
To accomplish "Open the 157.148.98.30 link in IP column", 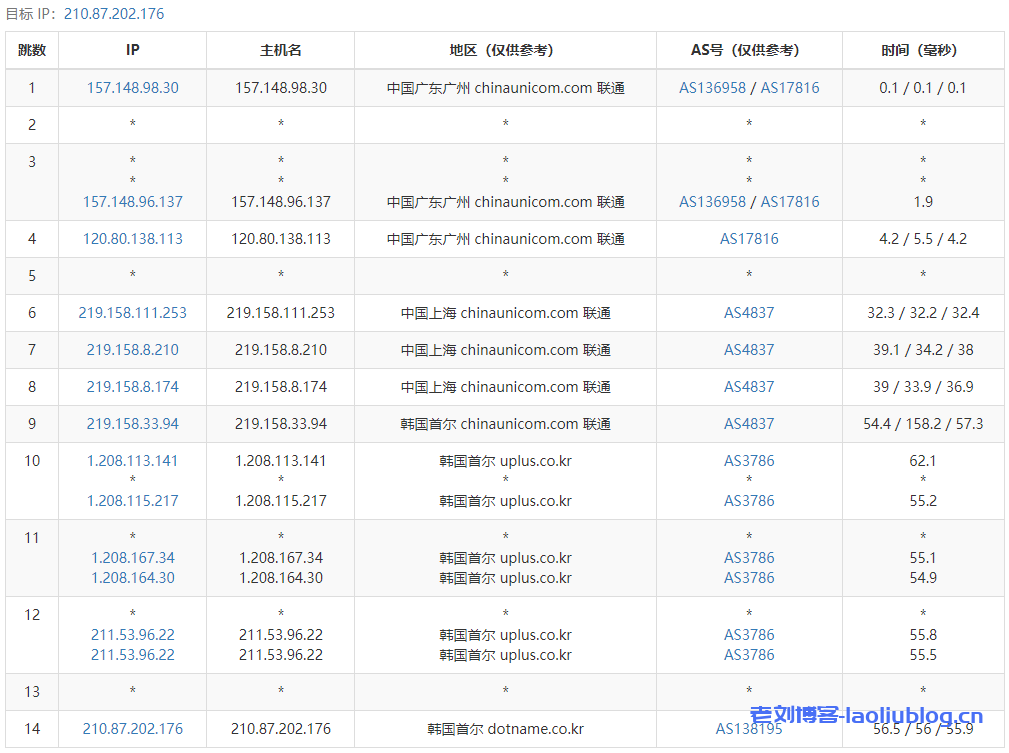I will [x=132, y=88].
